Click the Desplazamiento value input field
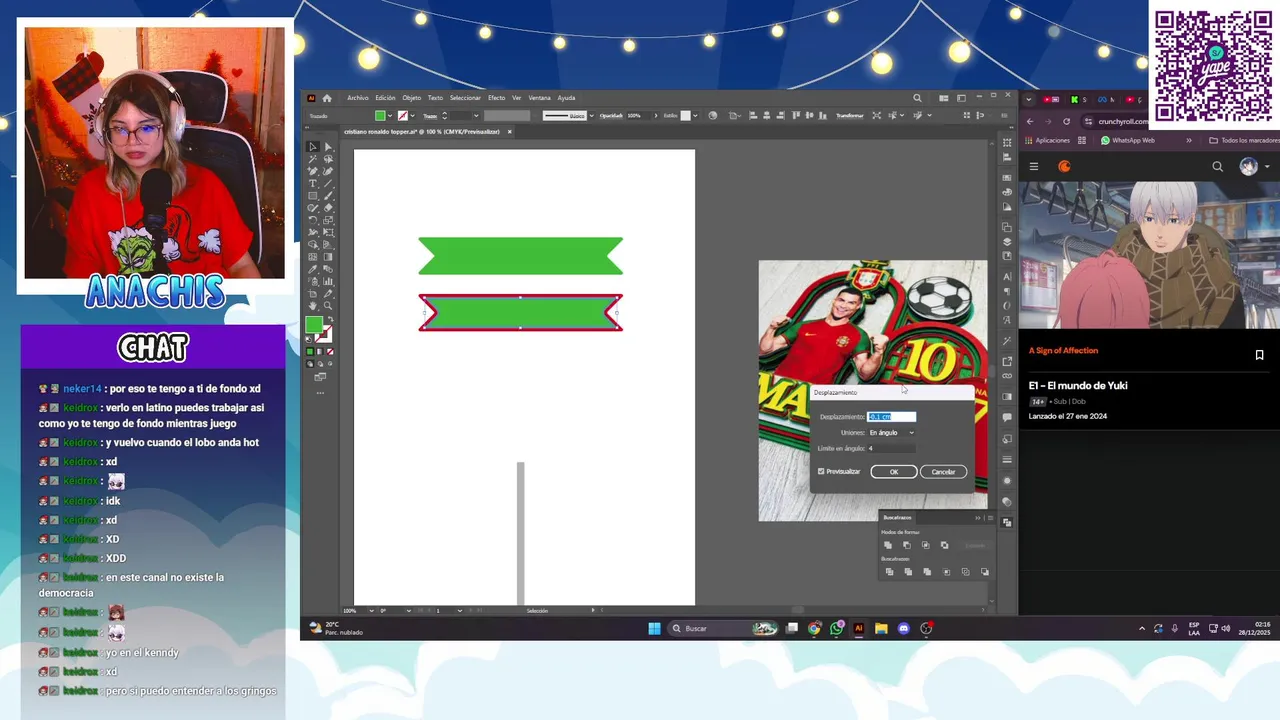The width and height of the screenshot is (1280, 720). point(891,417)
